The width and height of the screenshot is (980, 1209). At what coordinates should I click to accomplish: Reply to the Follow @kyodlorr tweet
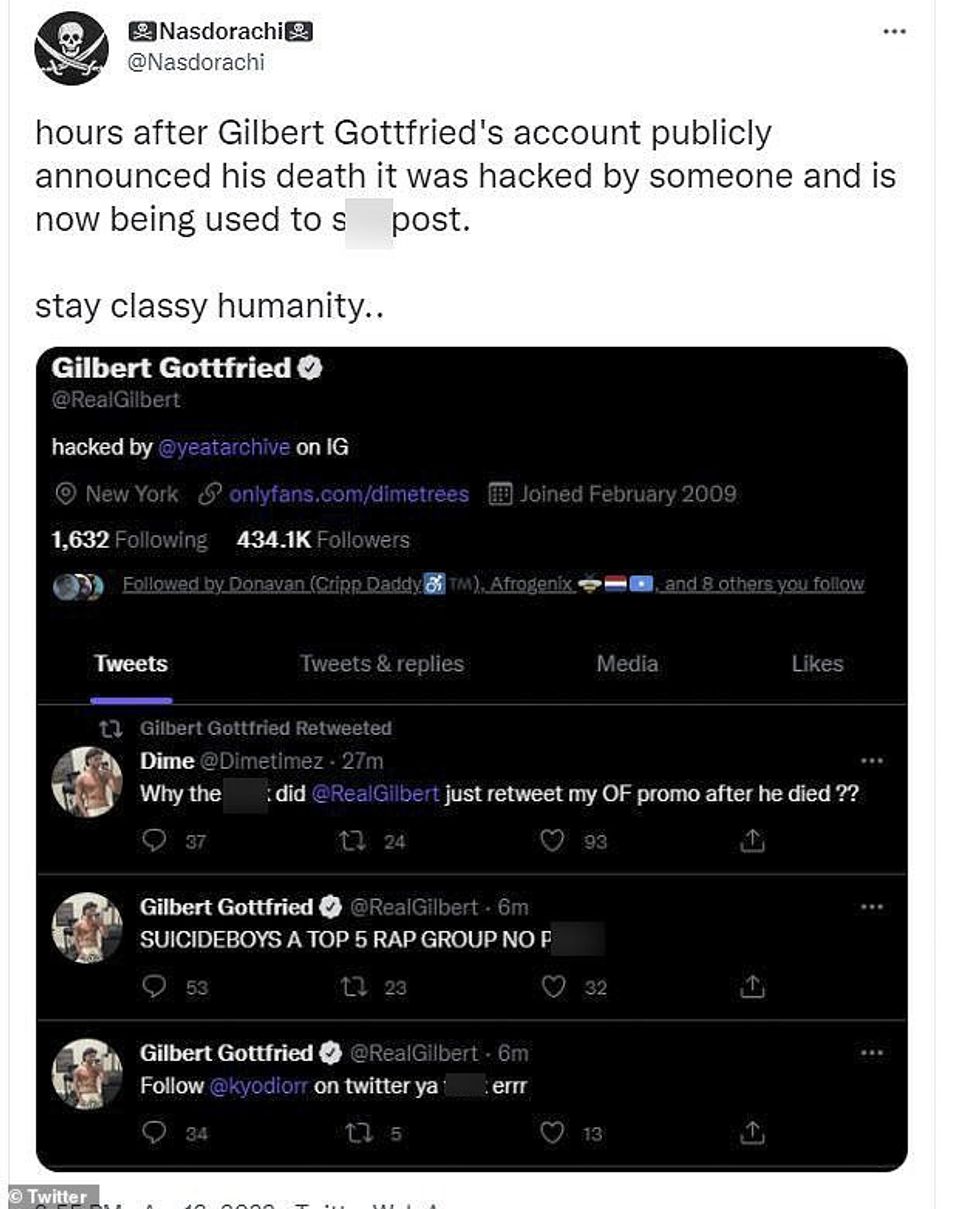click(x=155, y=1133)
